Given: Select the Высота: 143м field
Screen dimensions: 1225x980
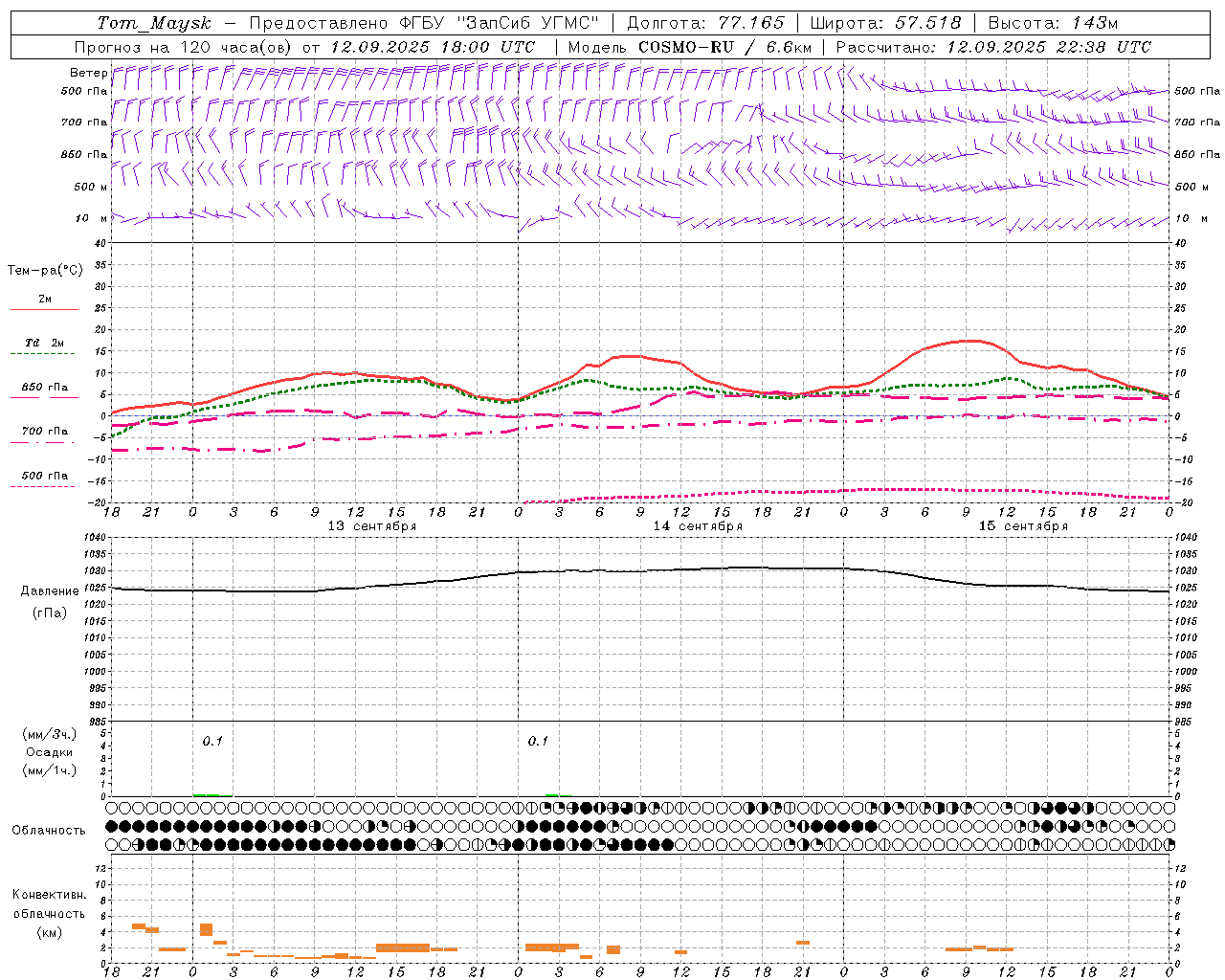Looking at the screenshot, I should (1053, 23).
